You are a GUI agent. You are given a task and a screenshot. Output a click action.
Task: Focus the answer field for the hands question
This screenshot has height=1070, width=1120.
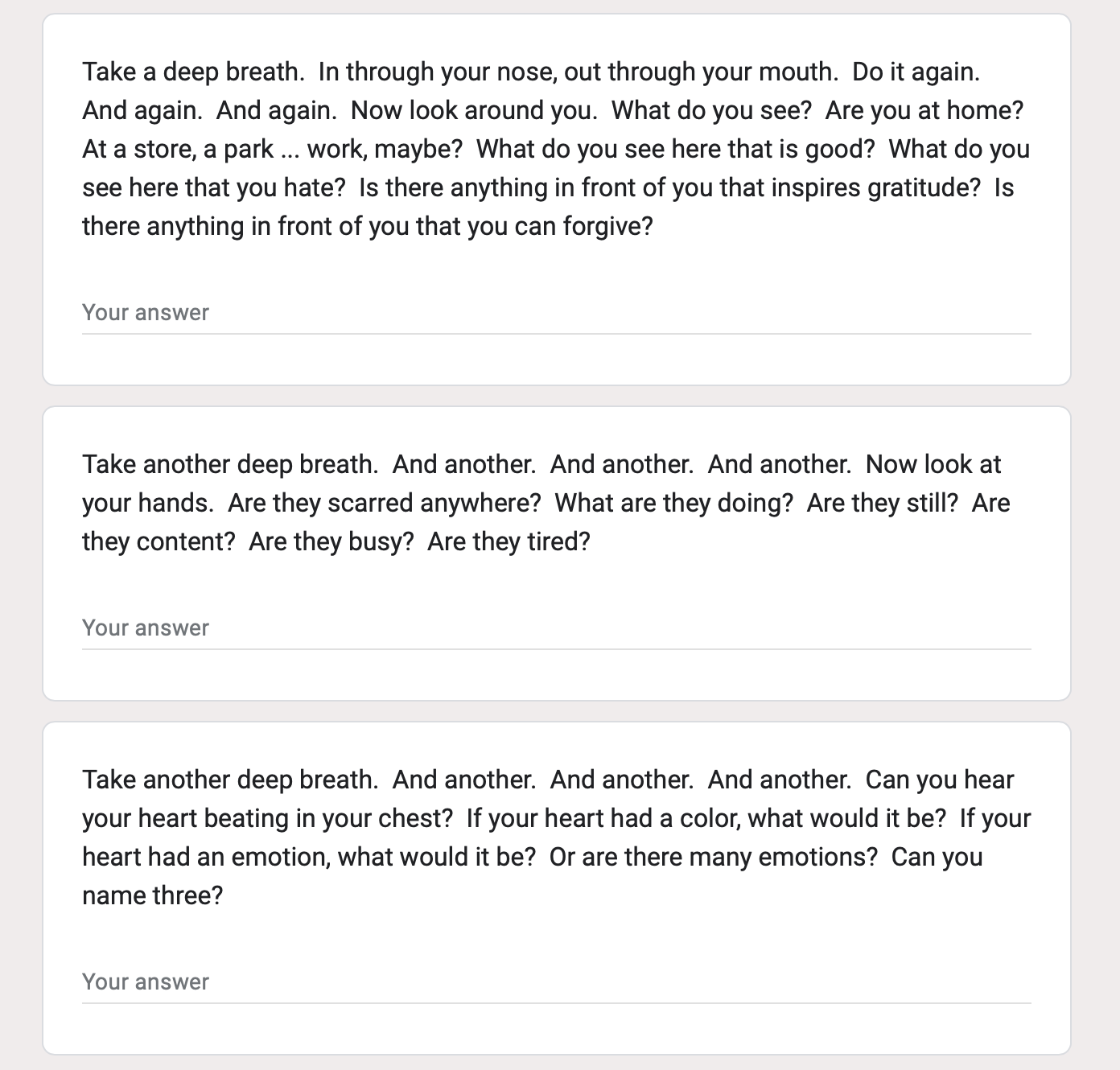pyautogui.click(x=556, y=628)
